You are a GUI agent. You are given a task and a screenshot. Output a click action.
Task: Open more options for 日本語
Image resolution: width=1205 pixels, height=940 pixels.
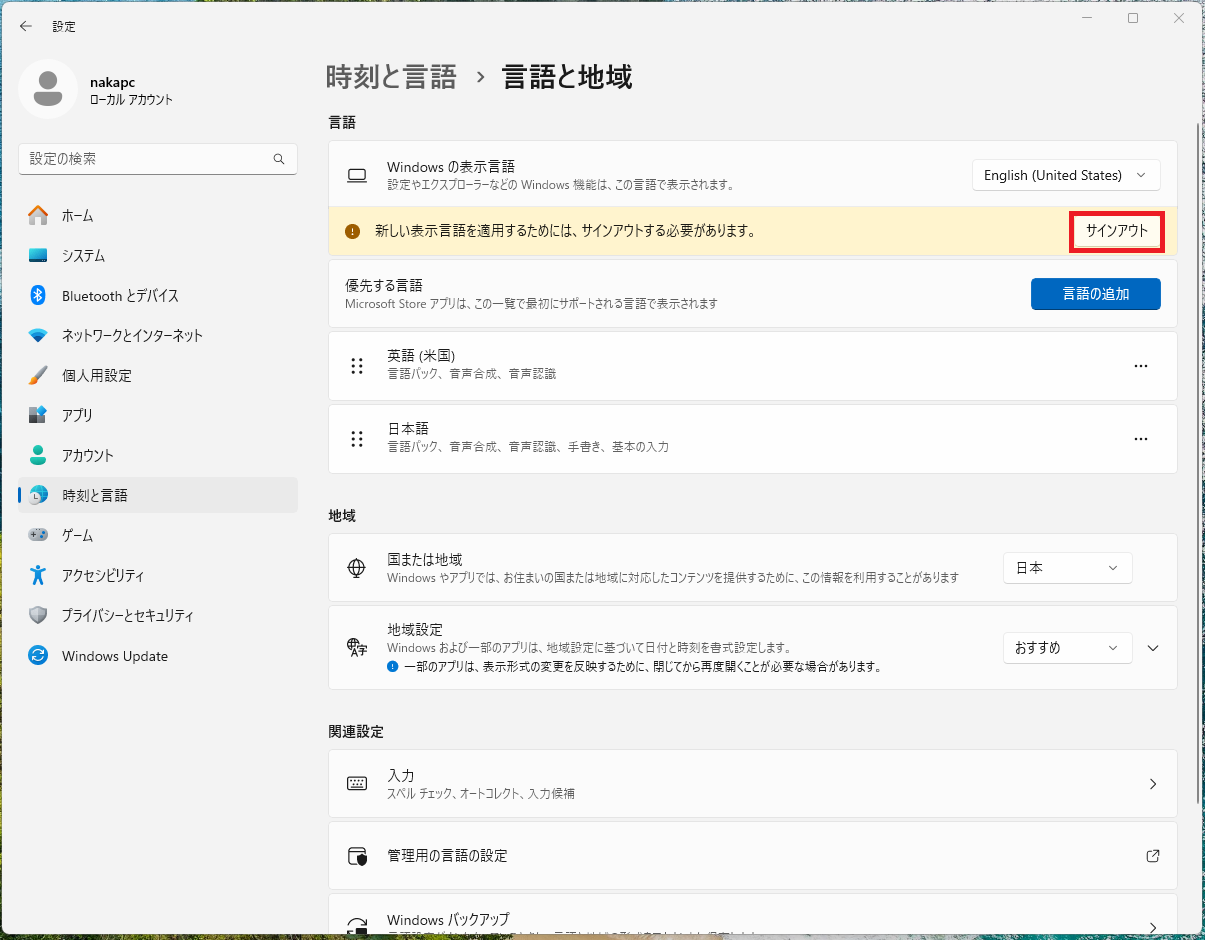[x=1140, y=439]
